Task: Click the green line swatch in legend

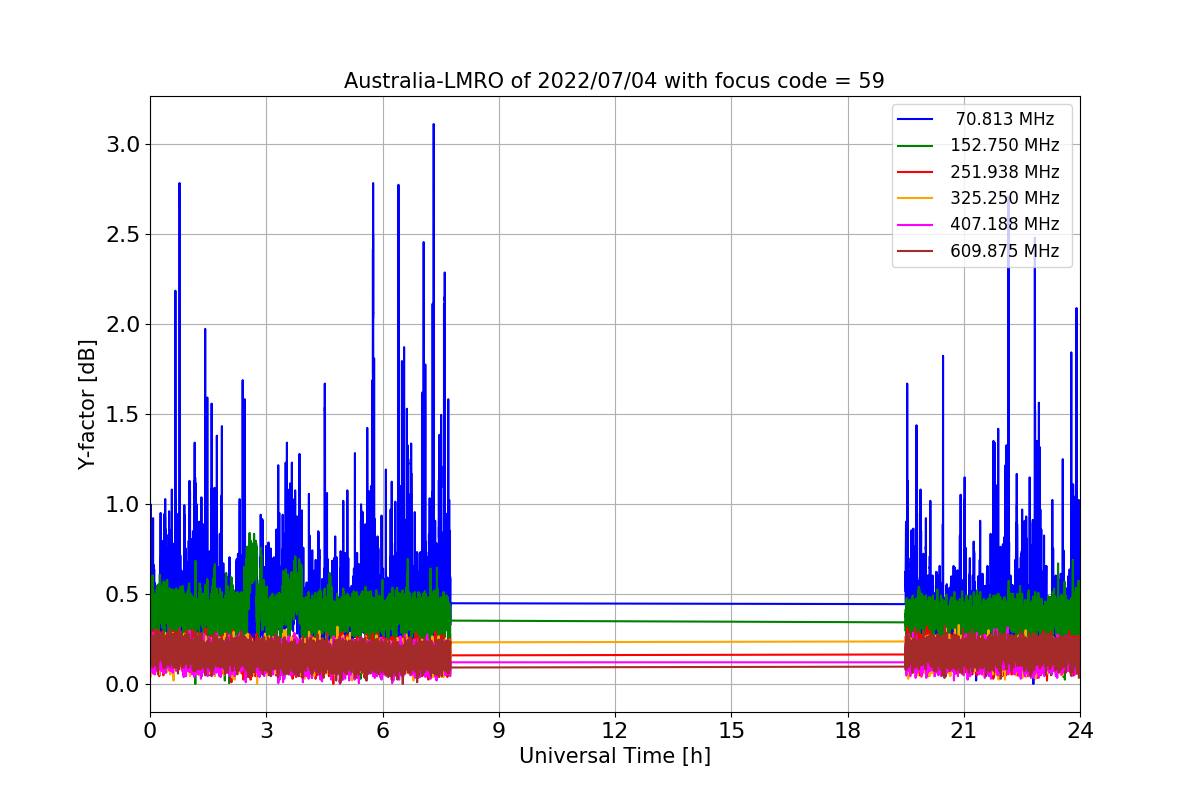Action: (x=915, y=146)
